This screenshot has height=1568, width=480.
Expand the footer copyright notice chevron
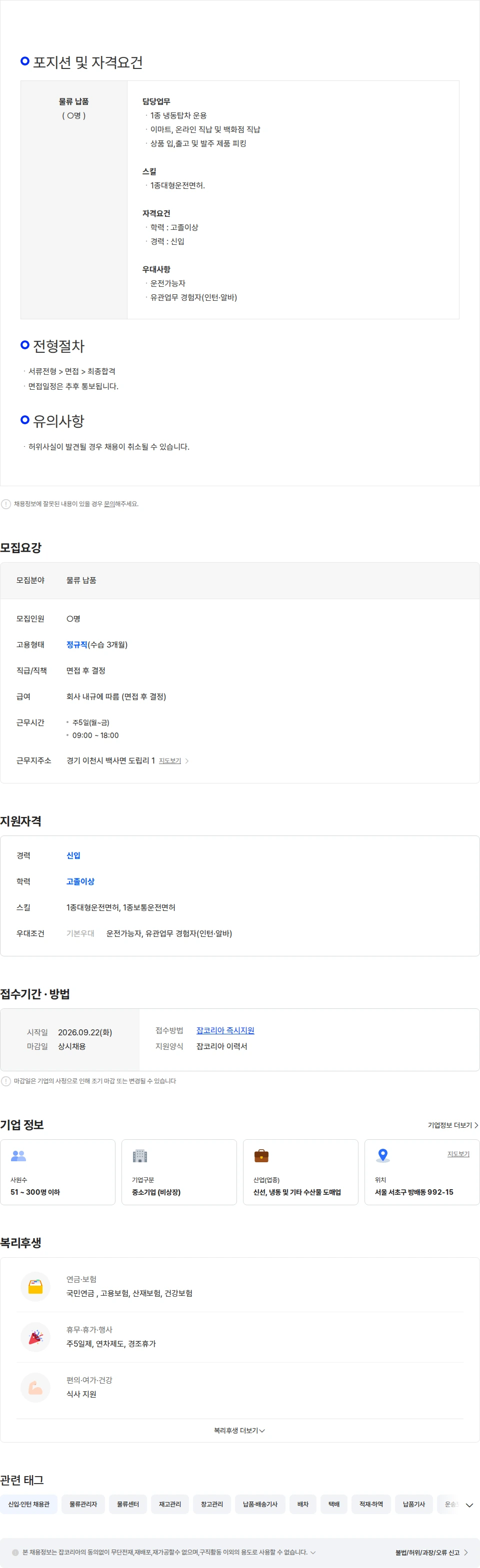[x=313, y=1552]
